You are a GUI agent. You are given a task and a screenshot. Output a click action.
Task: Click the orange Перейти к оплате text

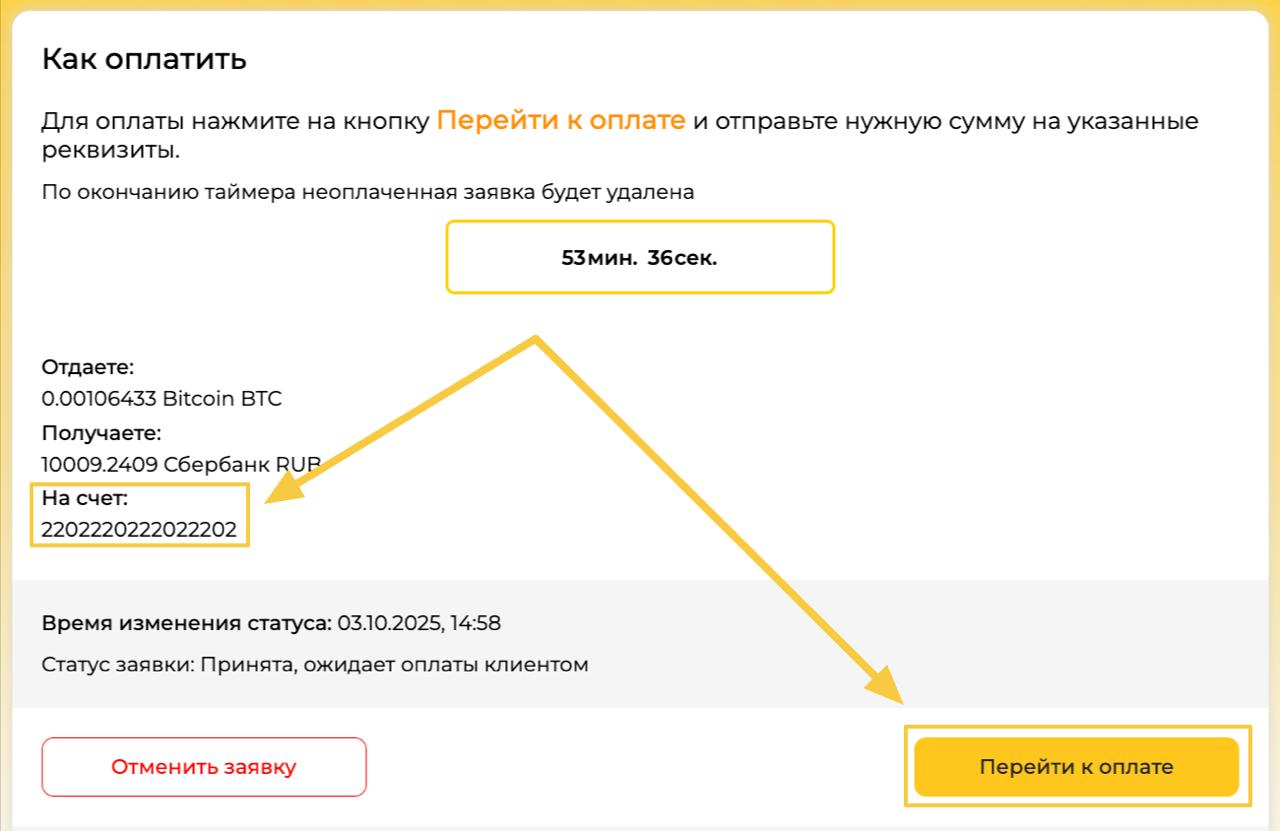pos(561,121)
